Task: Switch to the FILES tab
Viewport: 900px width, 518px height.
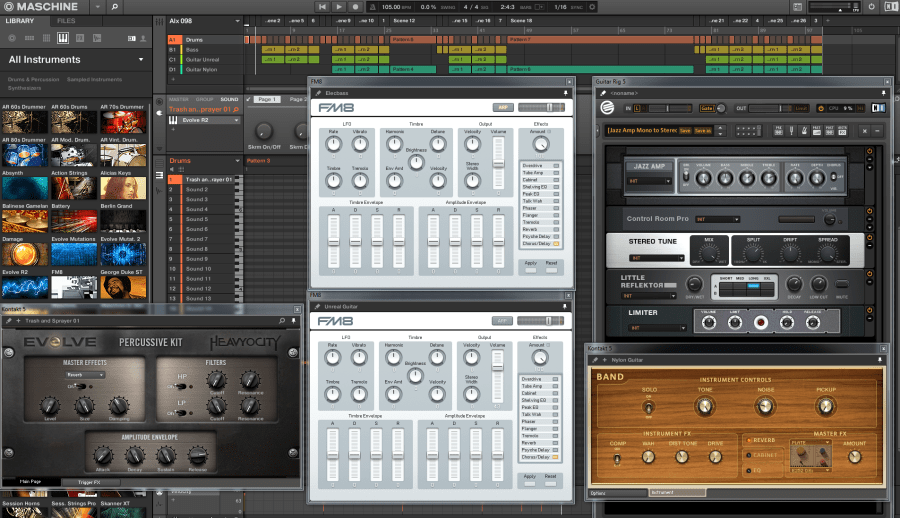Action: tap(65, 20)
